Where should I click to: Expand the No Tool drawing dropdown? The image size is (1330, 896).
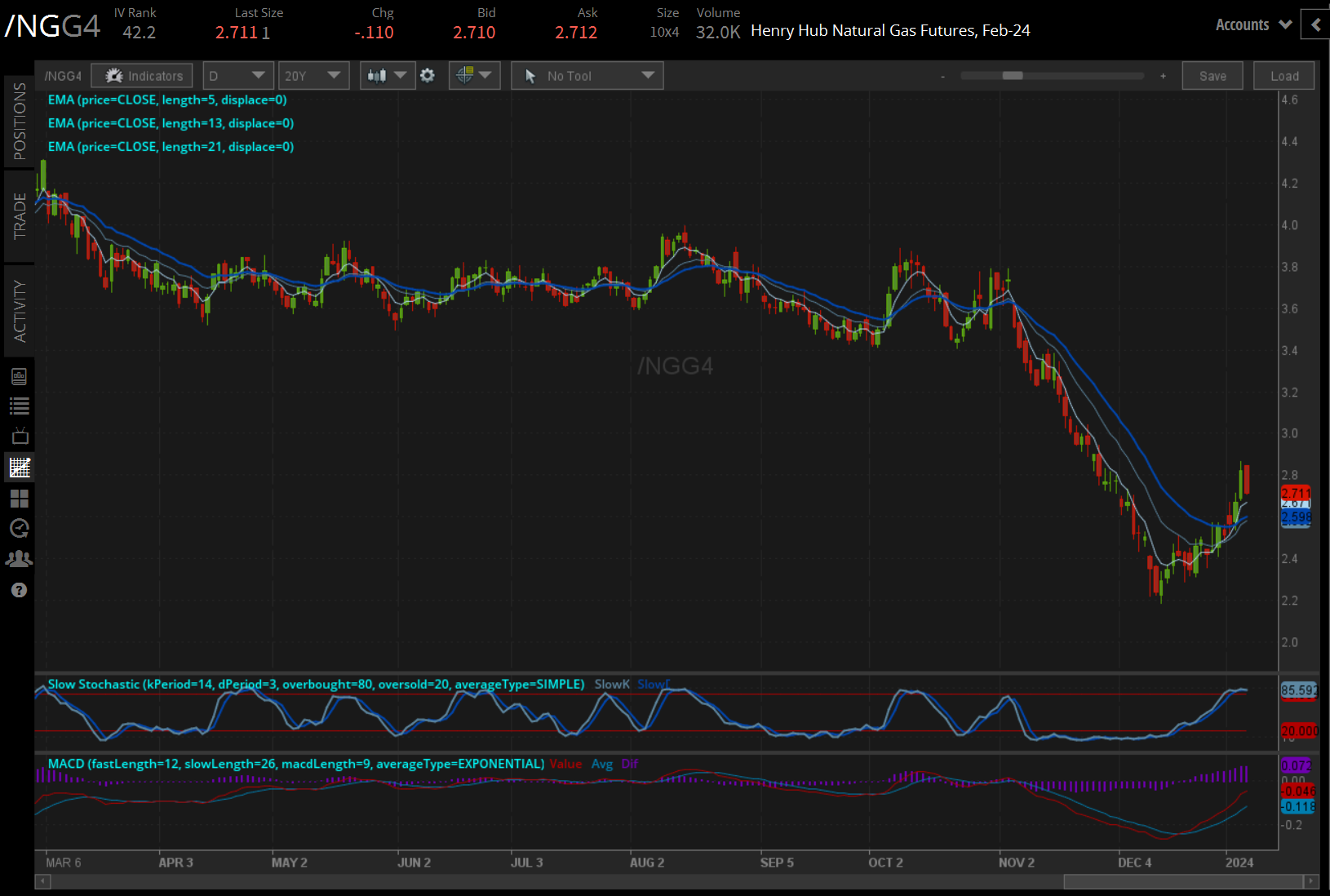(587, 76)
